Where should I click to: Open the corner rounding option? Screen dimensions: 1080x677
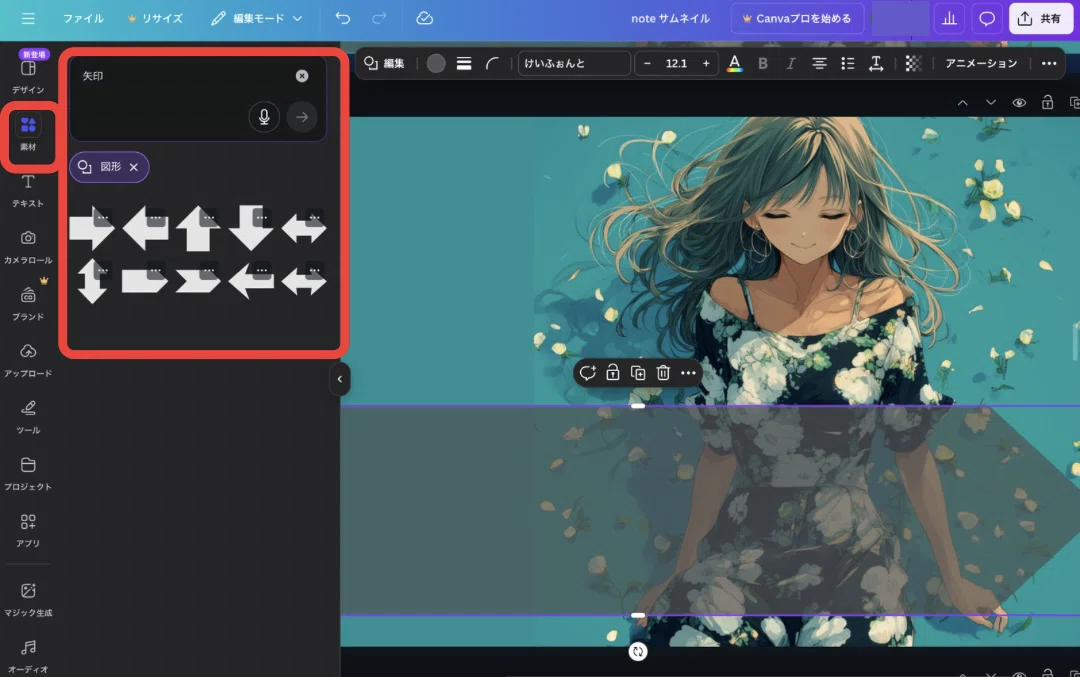(x=492, y=63)
